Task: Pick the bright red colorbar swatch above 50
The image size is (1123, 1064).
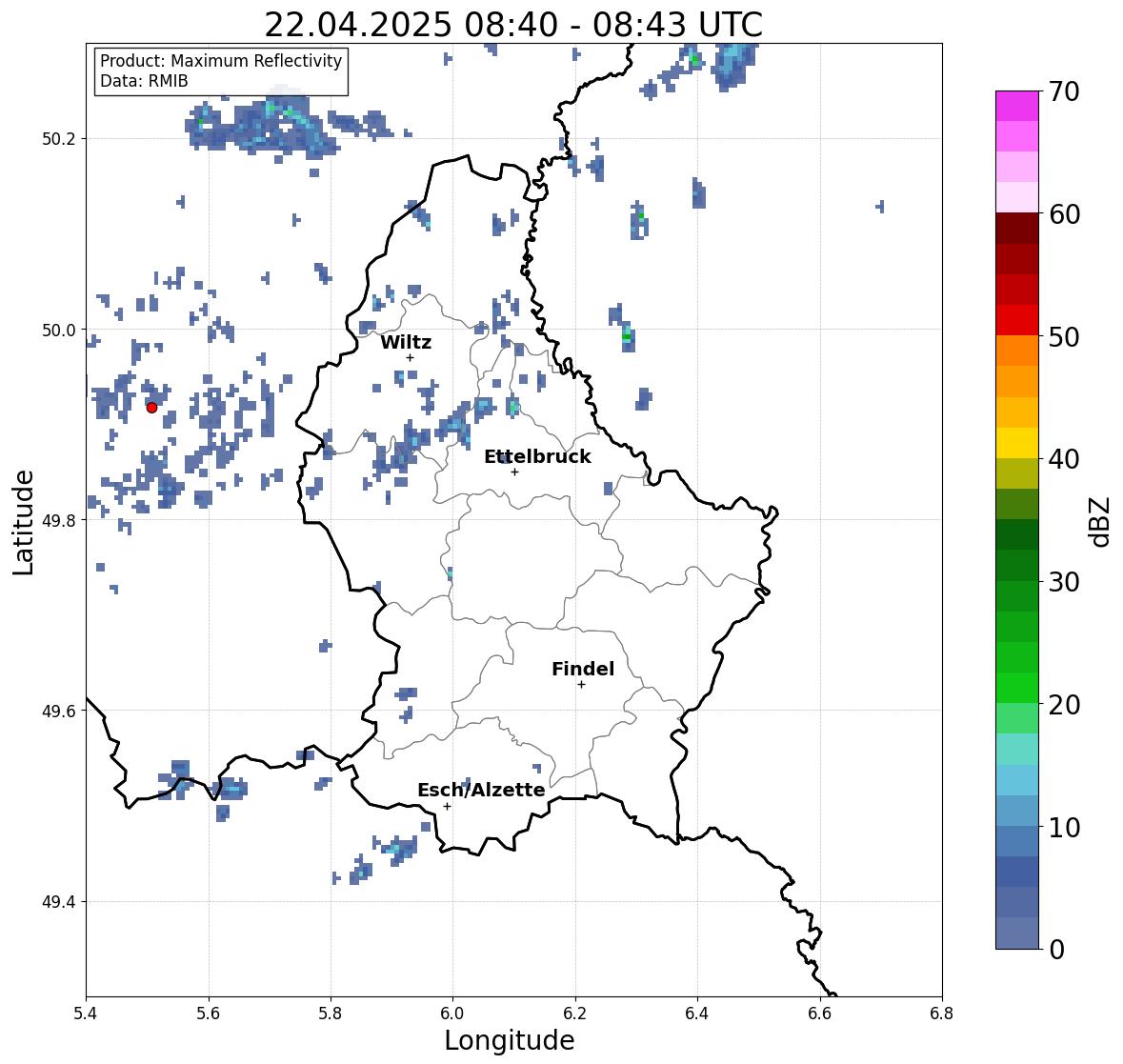Action: (x=1017, y=320)
